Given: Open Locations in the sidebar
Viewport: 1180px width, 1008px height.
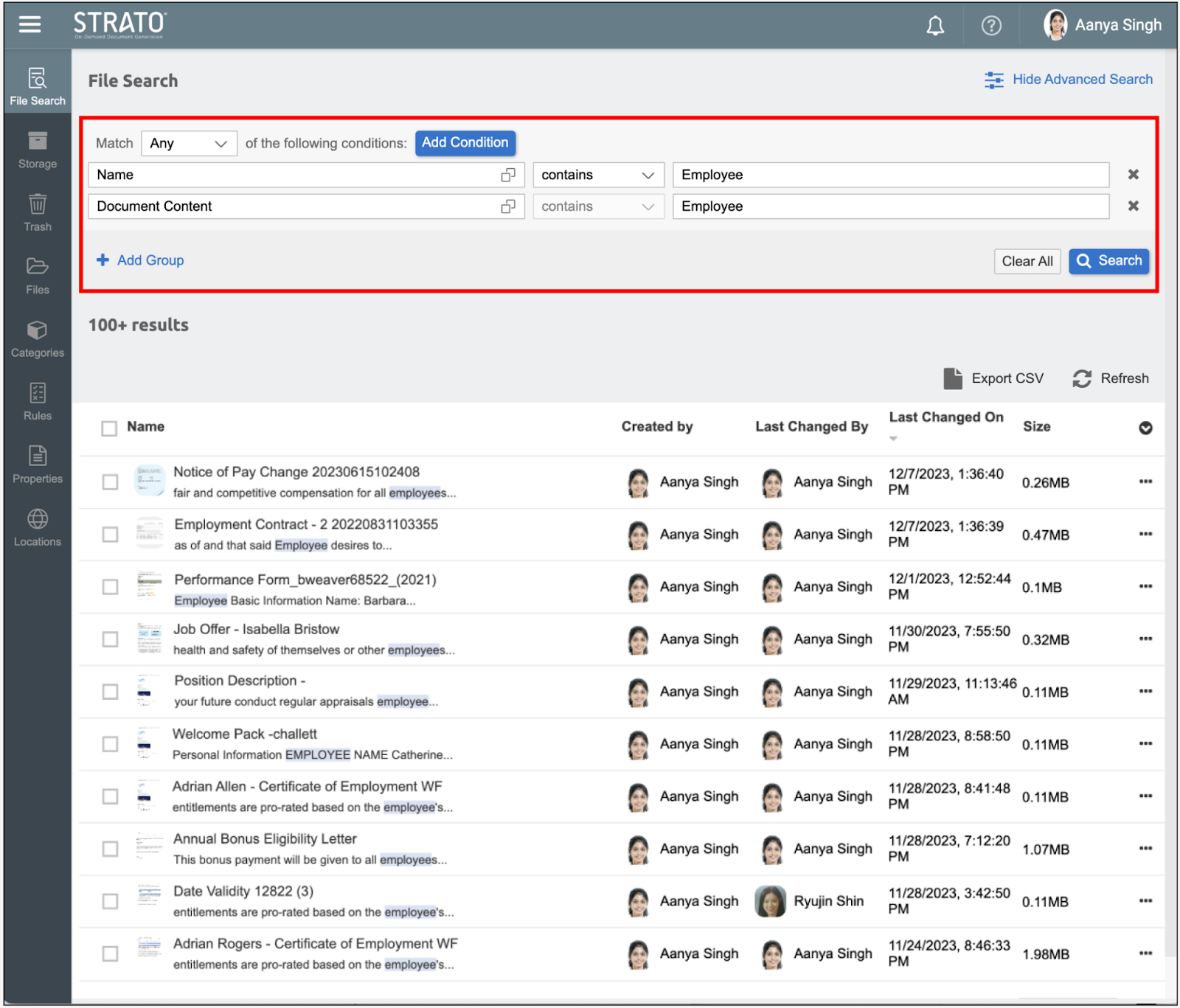Looking at the screenshot, I should [38, 528].
